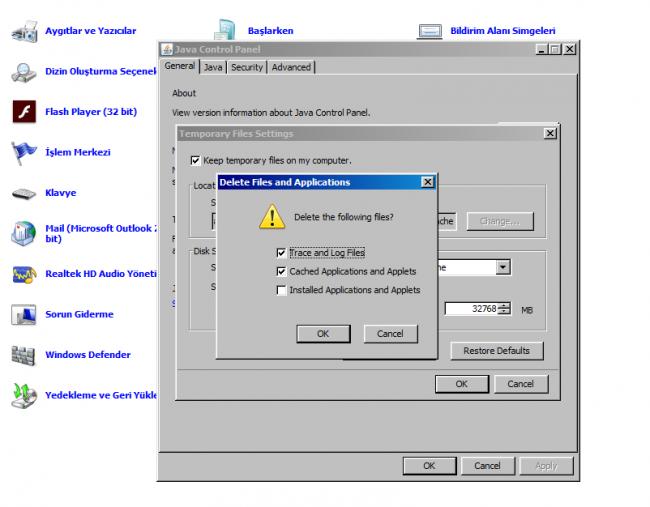The width and height of the screenshot is (650, 507).
Task: Open Yedekleme ve Geri Yükleme link
Action: 101,395
